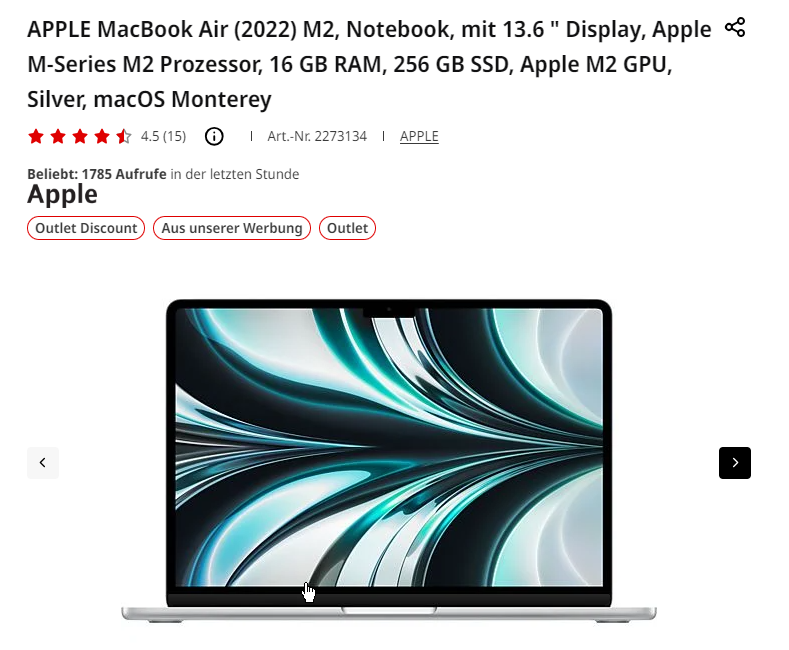Open the 4.5 (15) reviews count
Viewport: 789px width, 650px height.
[x=163, y=136]
